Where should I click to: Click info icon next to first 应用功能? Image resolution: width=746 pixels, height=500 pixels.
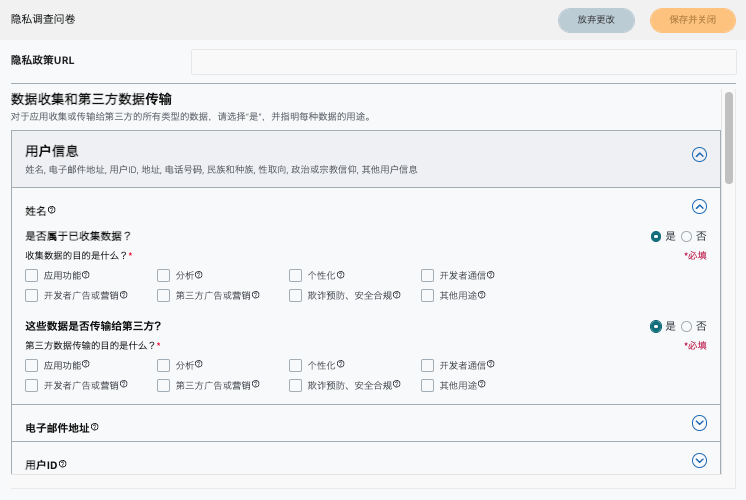86,275
